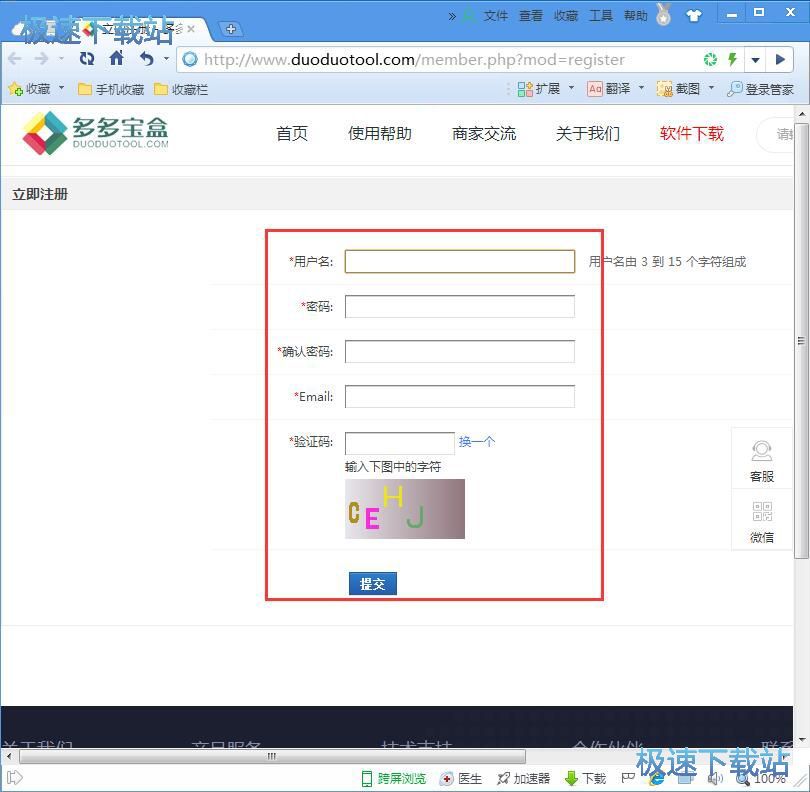Click the go arrow button in address bar

tap(781, 60)
